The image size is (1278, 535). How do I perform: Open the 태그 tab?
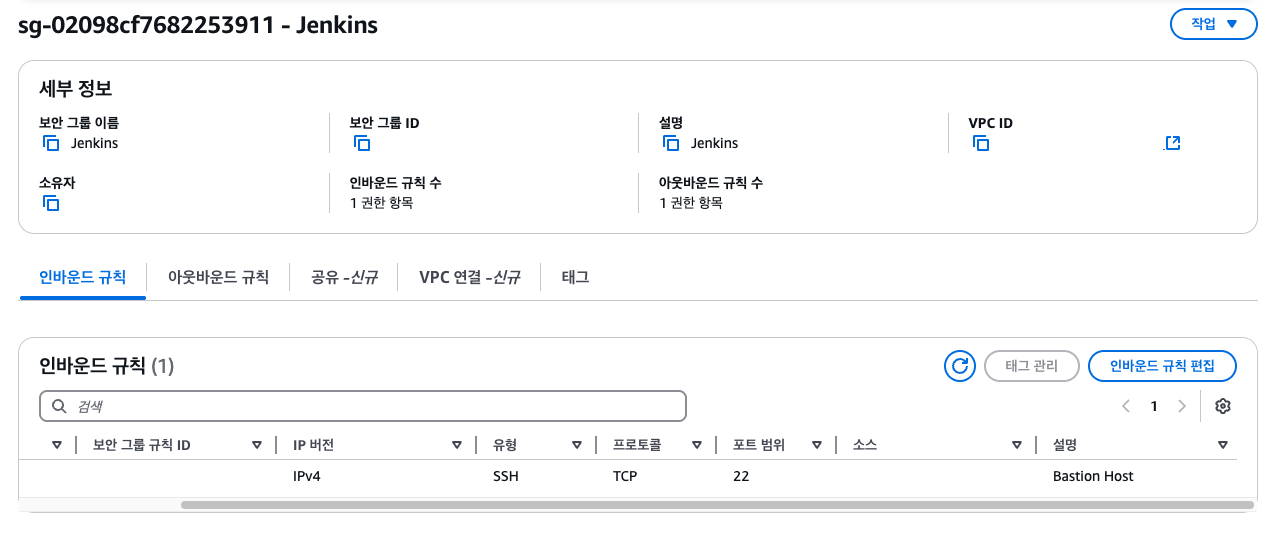tap(575, 277)
